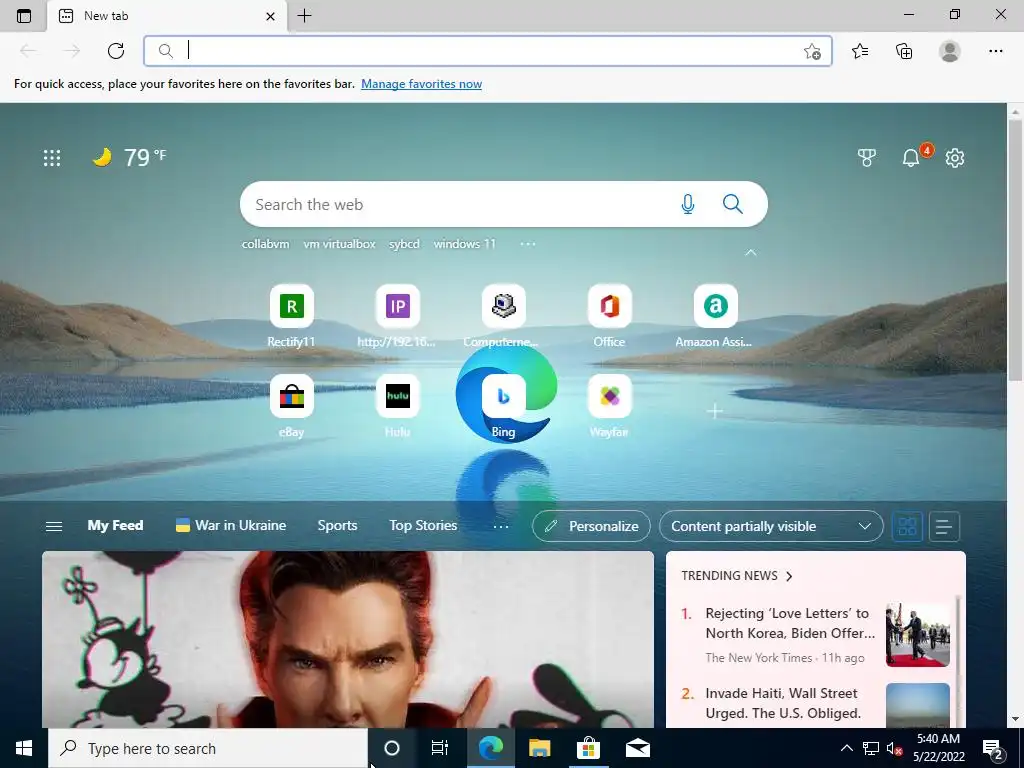This screenshot has height=768, width=1024.
Task: Open the Rectify11 quick link
Action: tap(291, 316)
